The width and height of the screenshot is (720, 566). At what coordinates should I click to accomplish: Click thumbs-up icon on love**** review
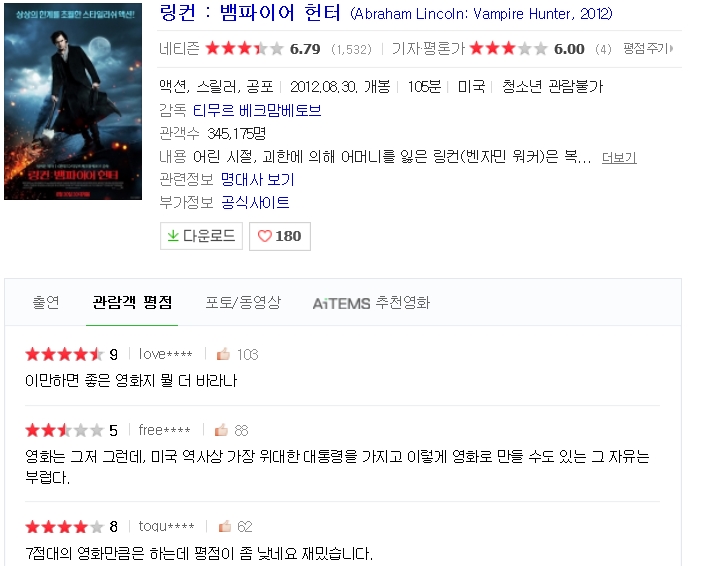(223, 354)
